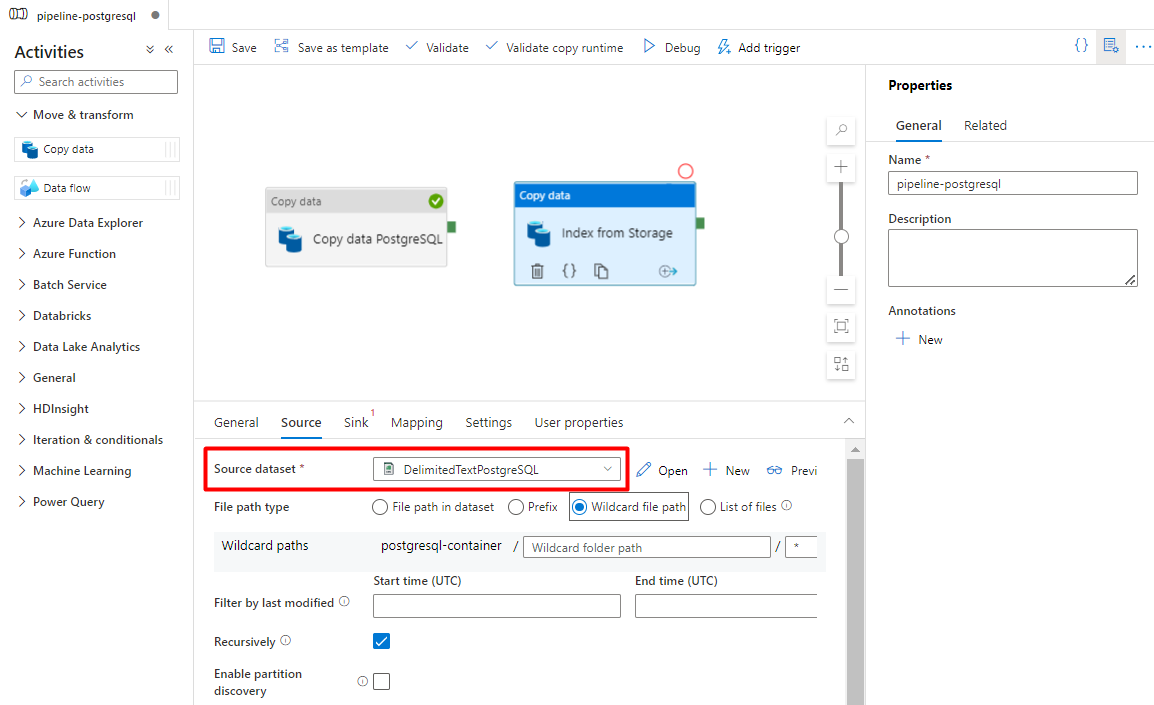Image resolution: width=1154 pixels, height=705 pixels.
Task: Click the pipeline Name field
Action: 1013,183
